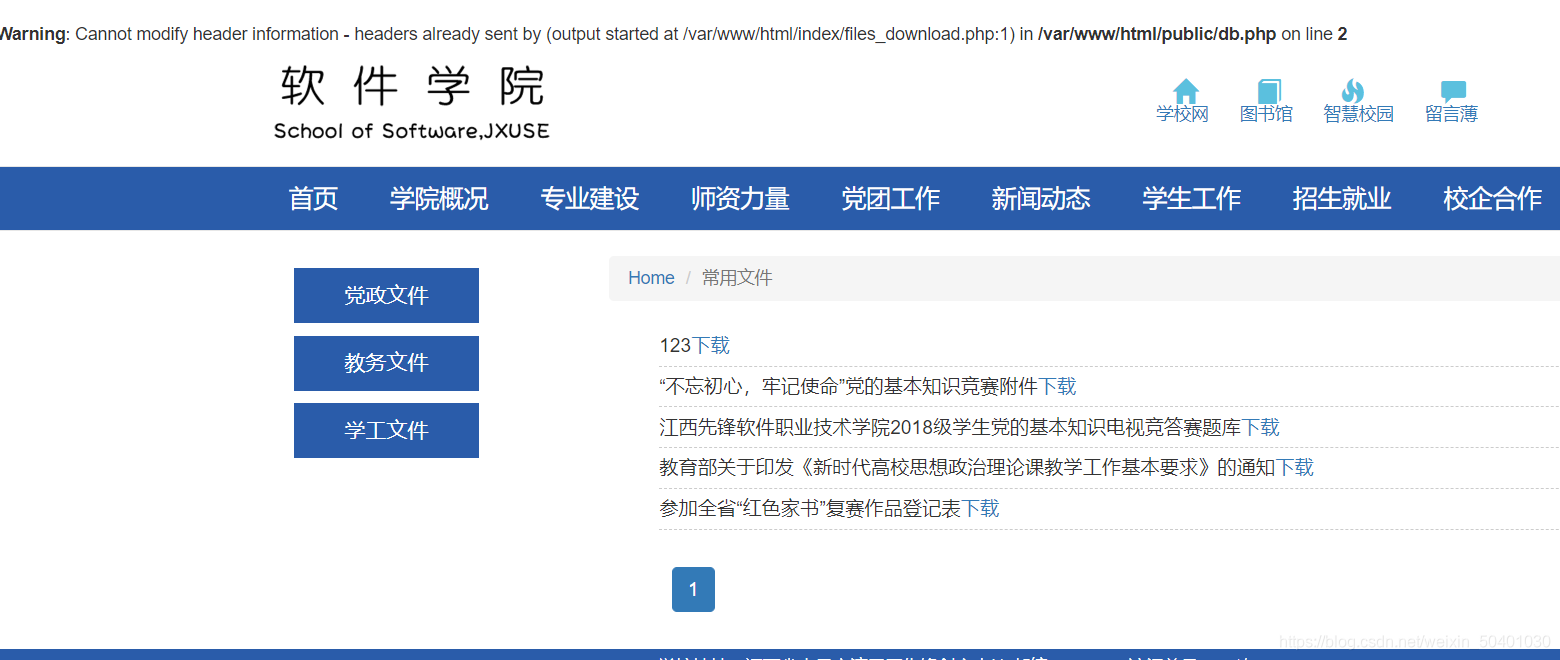Select 党团工作 from the navbar
The image size is (1560, 660).
[x=890, y=198]
